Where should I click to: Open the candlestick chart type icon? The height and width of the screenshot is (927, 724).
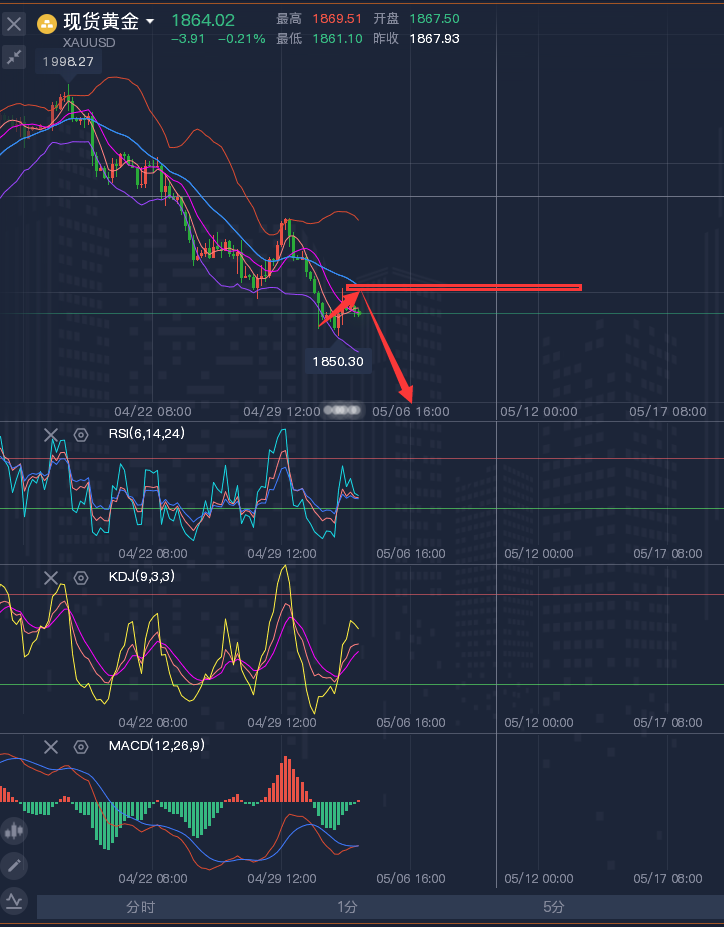click(14, 830)
